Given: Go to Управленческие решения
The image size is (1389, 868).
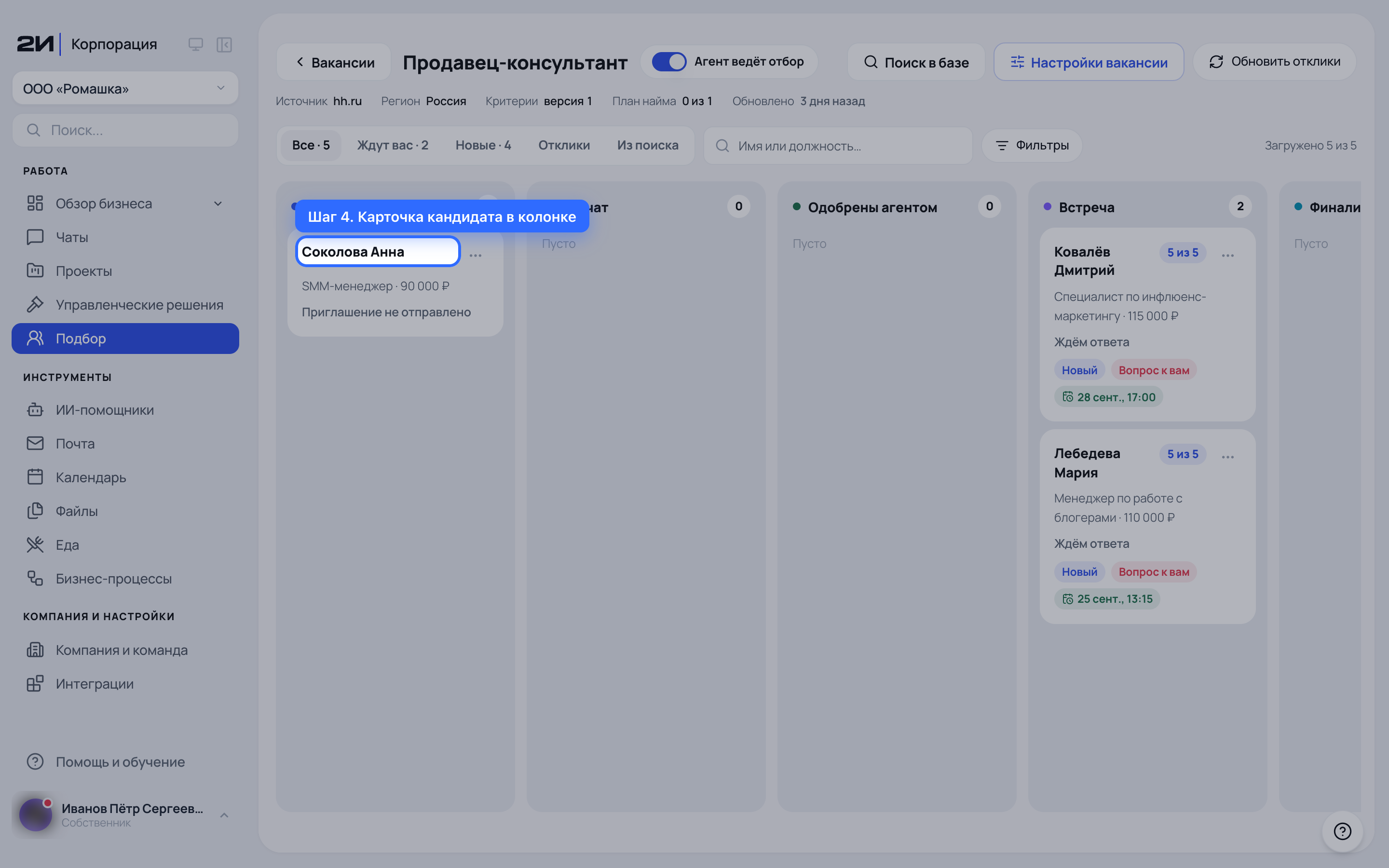Looking at the screenshot, I should point(125,305).
